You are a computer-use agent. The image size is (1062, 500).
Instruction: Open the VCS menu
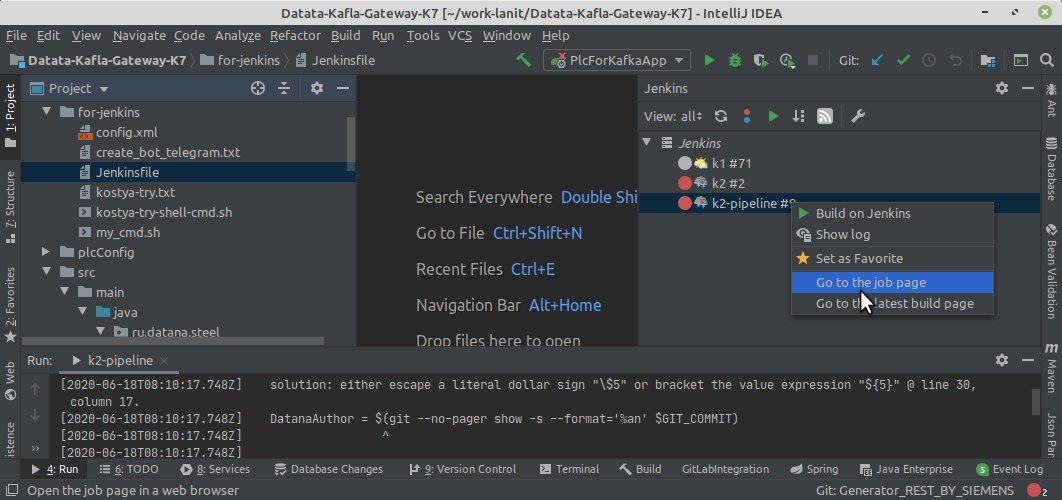460,35
